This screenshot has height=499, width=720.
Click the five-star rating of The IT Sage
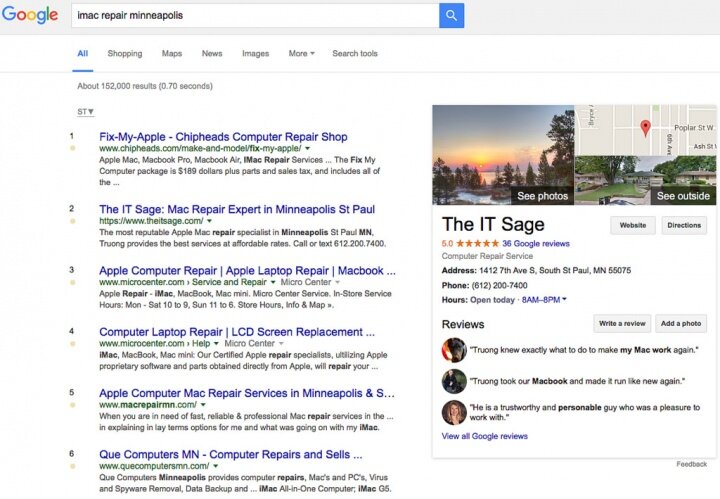tap(478, 243)
